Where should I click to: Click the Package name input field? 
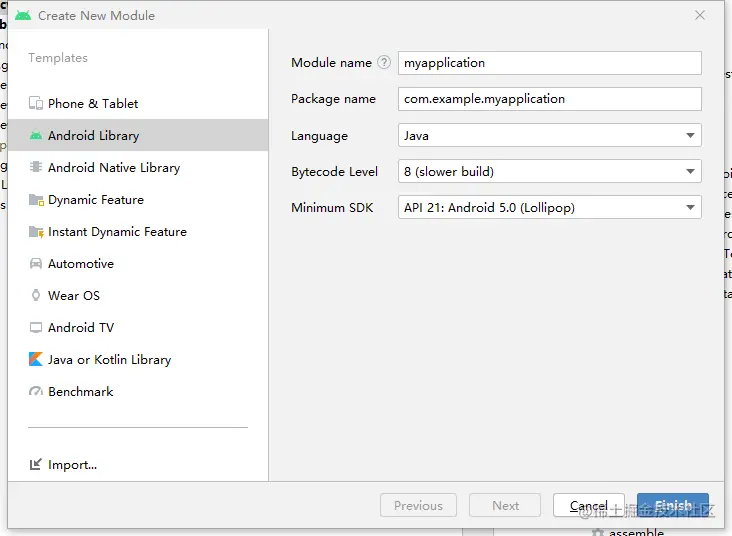(x=549, y=99)
